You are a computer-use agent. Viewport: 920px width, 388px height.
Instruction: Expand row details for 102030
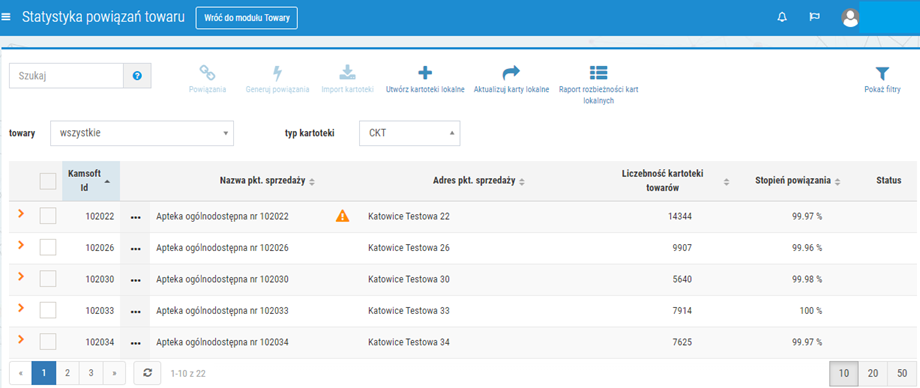point(21,276)
